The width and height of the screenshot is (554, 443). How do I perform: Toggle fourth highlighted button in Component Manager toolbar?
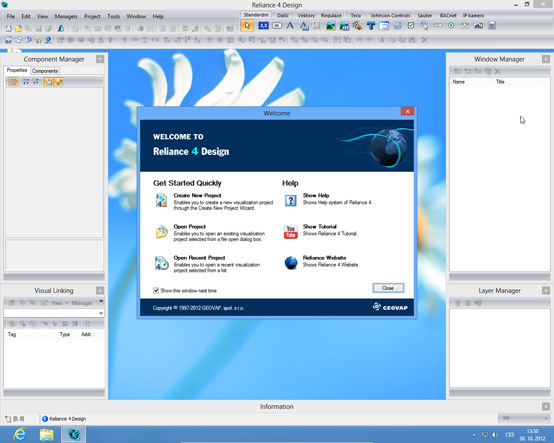click(x=48, y=82)
